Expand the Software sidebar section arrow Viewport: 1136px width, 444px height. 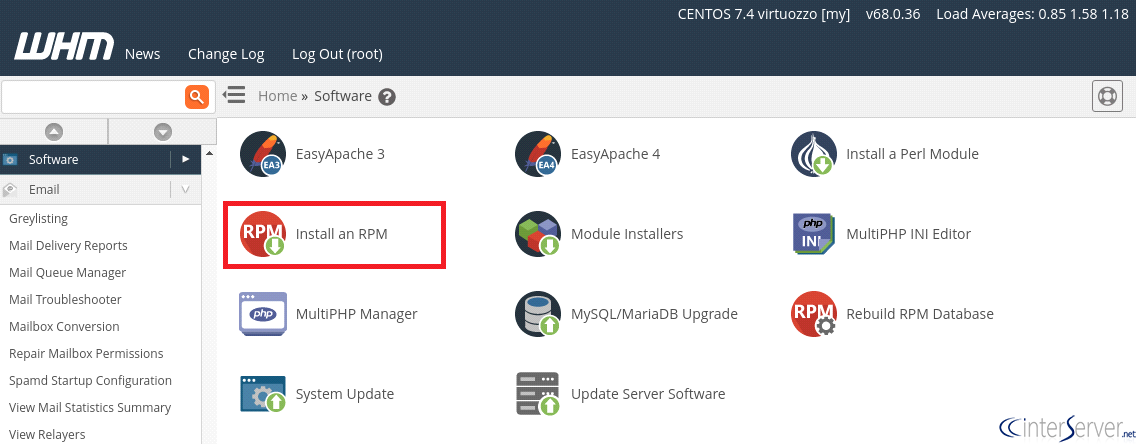(x=185, y=159)
